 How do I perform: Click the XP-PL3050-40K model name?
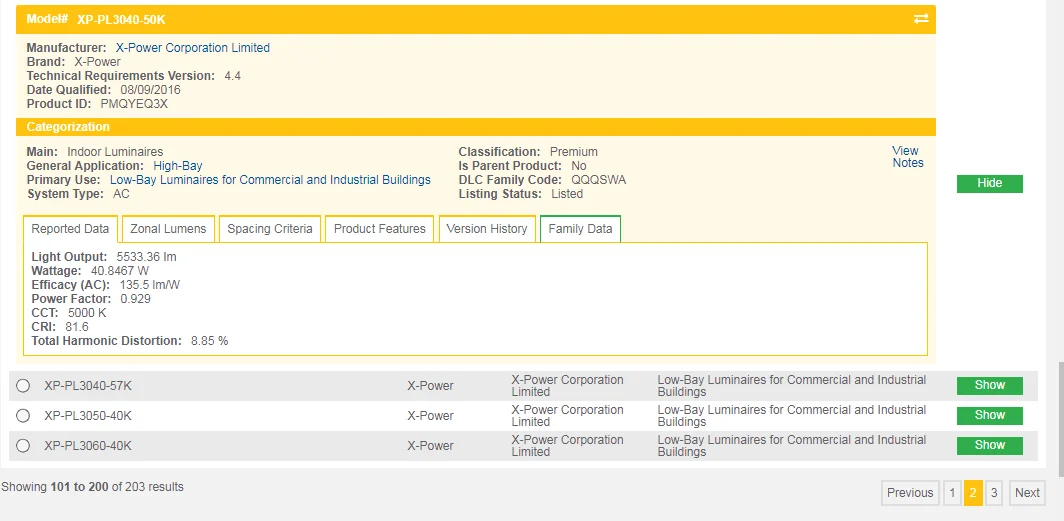tap(88, 416)
